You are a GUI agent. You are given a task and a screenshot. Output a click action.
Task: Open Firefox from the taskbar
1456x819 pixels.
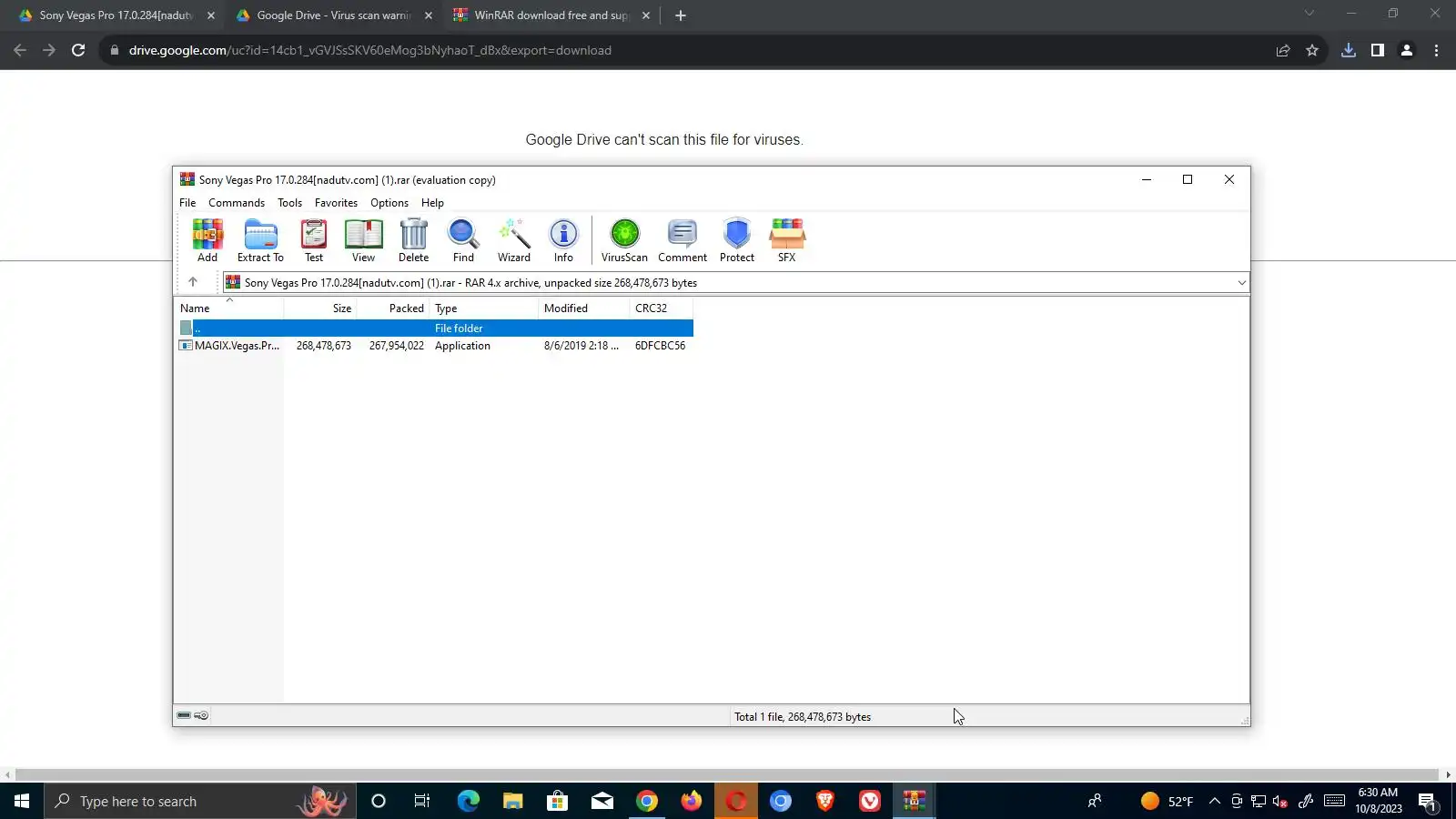pyautogui.click(x=692, y=801)
